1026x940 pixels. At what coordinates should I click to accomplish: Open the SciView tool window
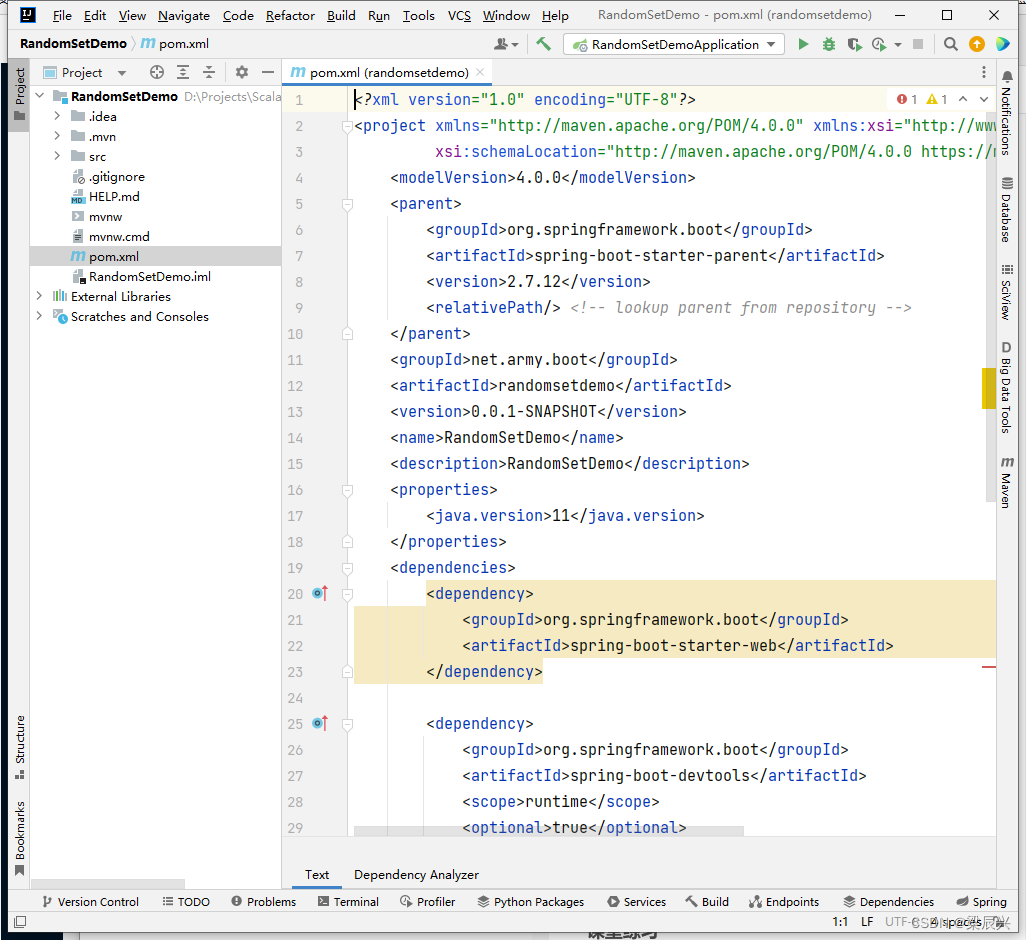point(1006,292)
